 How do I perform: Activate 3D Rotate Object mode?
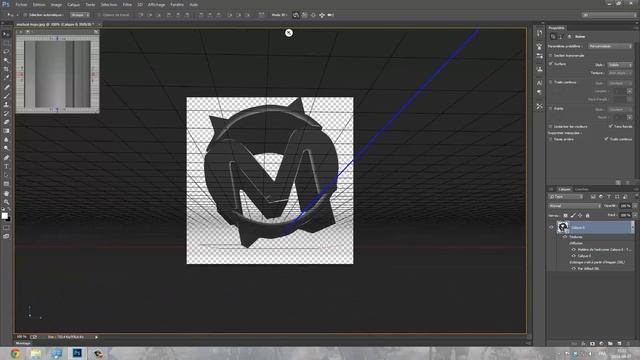[296, 15]
